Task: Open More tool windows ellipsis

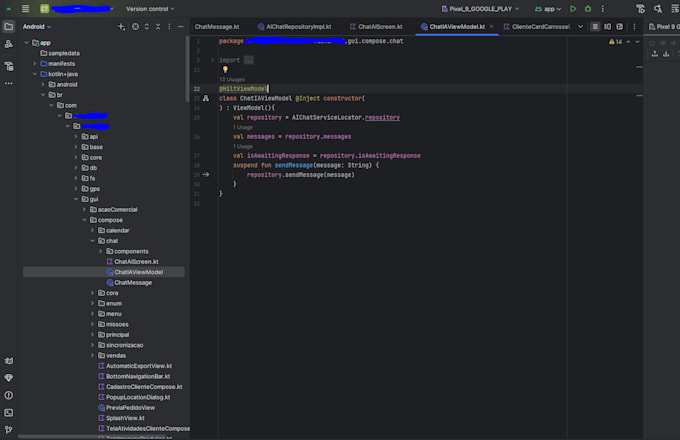Action: 9,83
